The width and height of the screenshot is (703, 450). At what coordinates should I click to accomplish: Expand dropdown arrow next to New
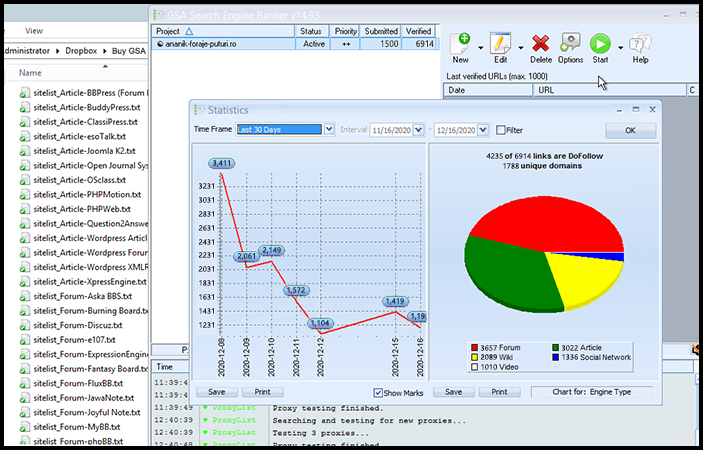(x=480, y=48)
